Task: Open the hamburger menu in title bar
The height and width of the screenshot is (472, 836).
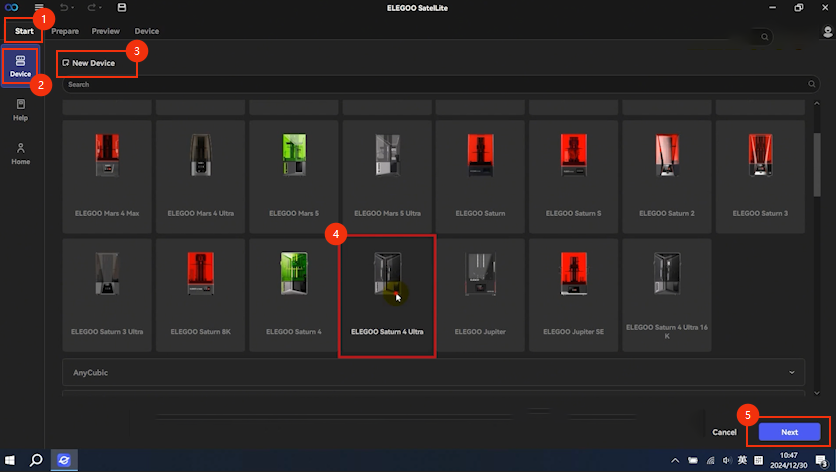Action: point(39,7)
